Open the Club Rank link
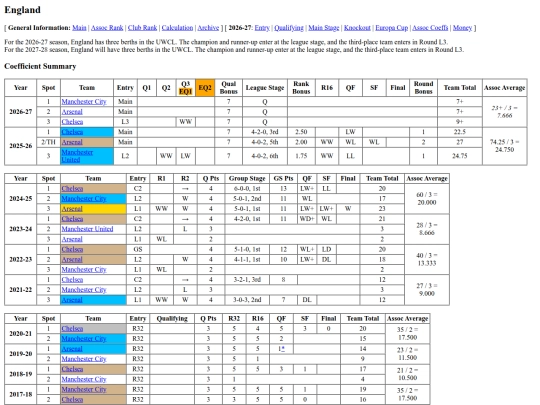 142,28
